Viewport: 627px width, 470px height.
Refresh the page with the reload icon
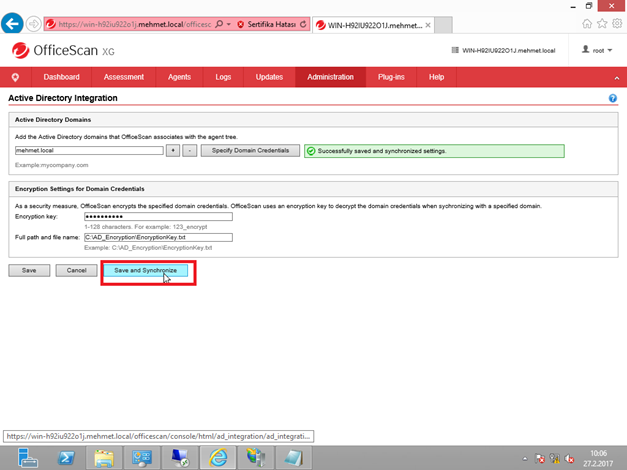(x=304, y=24)
